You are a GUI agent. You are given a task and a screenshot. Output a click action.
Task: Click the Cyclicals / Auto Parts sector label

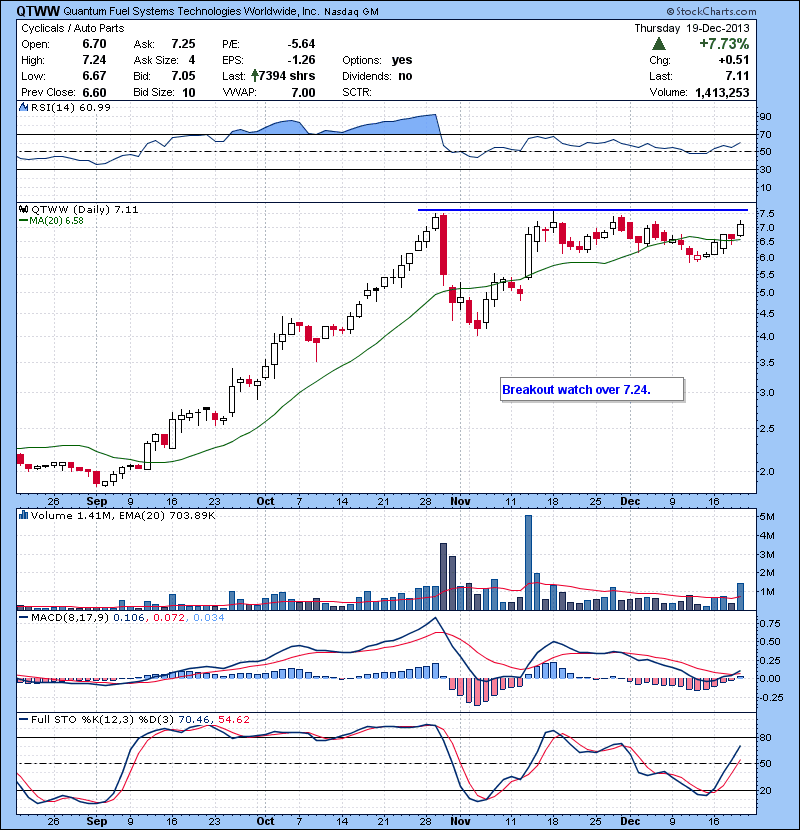pyautogui.click(x=73, y=29)
